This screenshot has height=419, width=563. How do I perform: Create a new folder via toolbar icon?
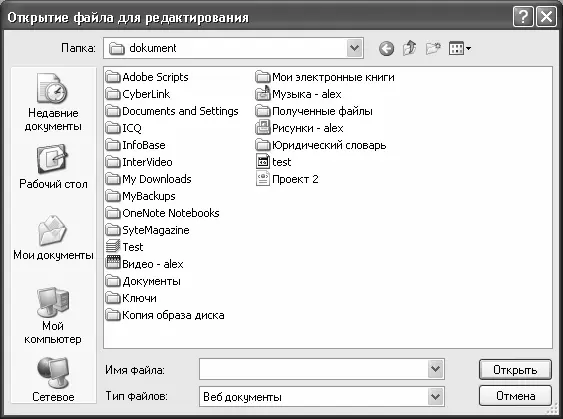click(433, 48)
